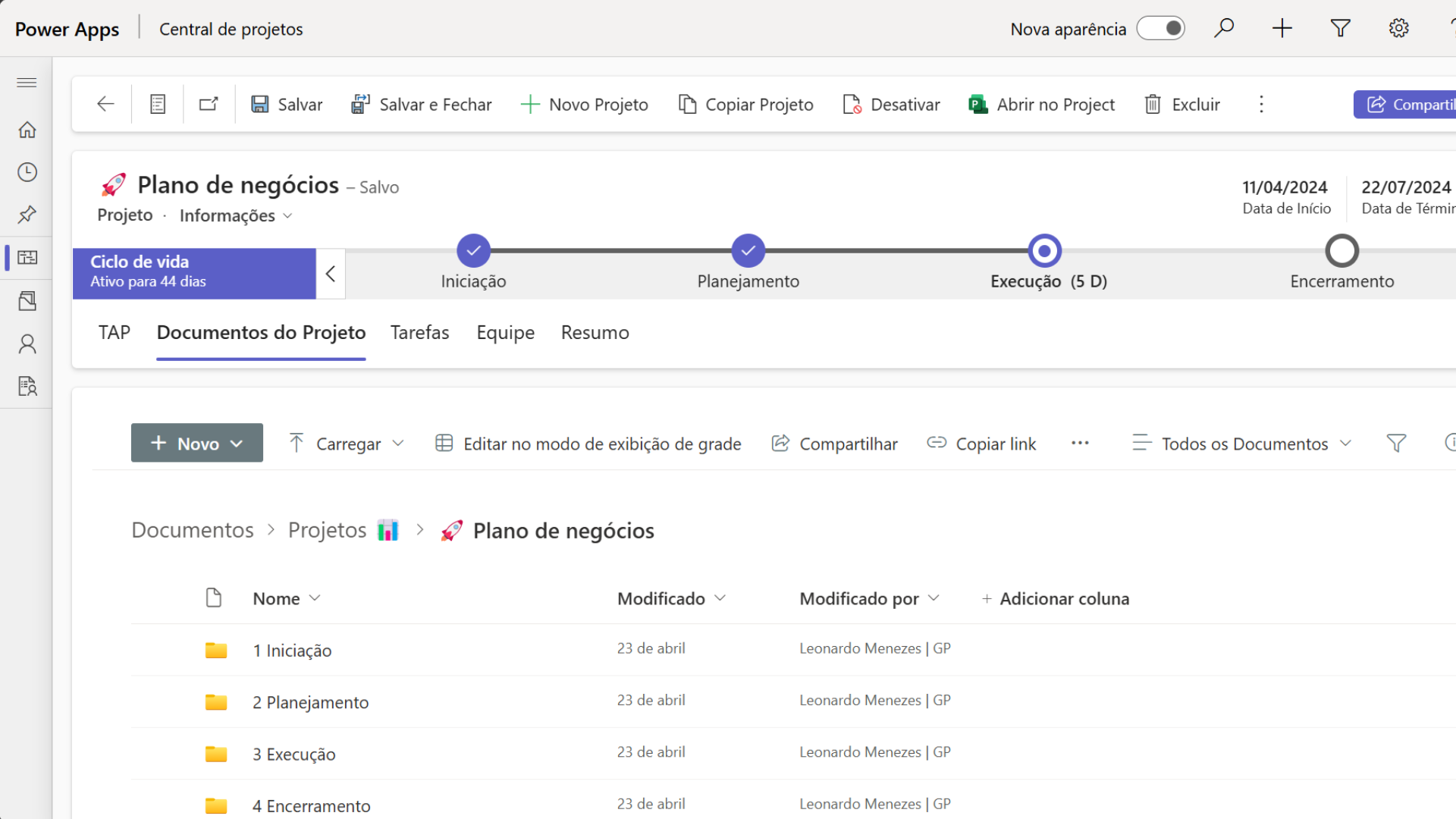Click the Excluir trash icon
The width and height of the screenshot is (1456, 819).
pos(1153,104)
